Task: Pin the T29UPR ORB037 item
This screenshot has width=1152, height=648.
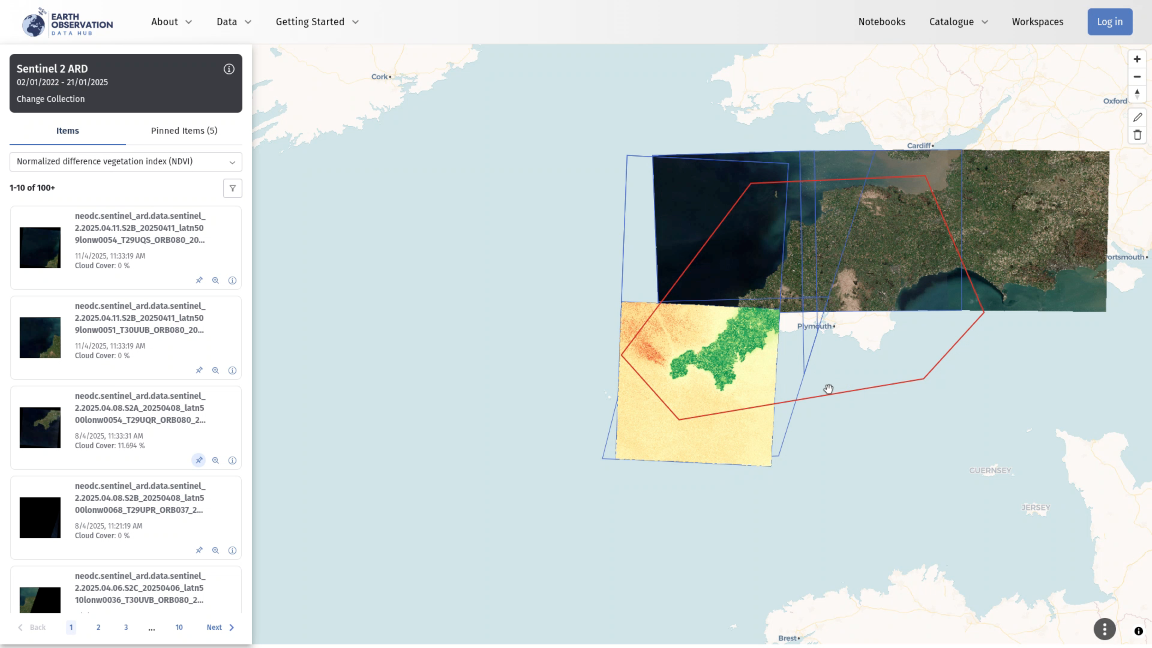Action: [x=199, y=551]
